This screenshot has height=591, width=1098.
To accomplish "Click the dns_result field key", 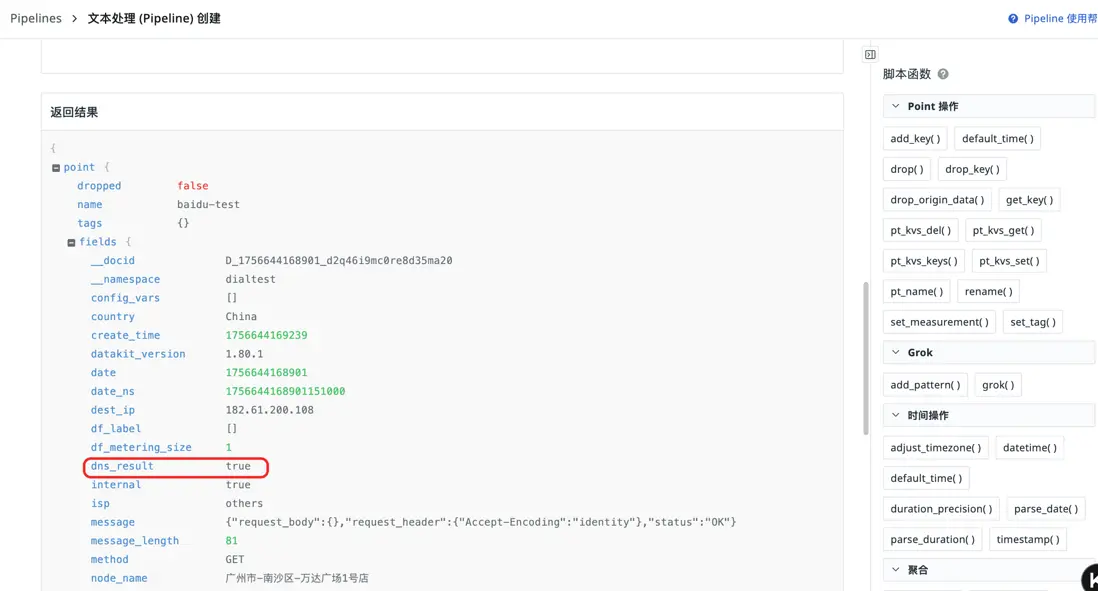I will [x=122, y=466].
